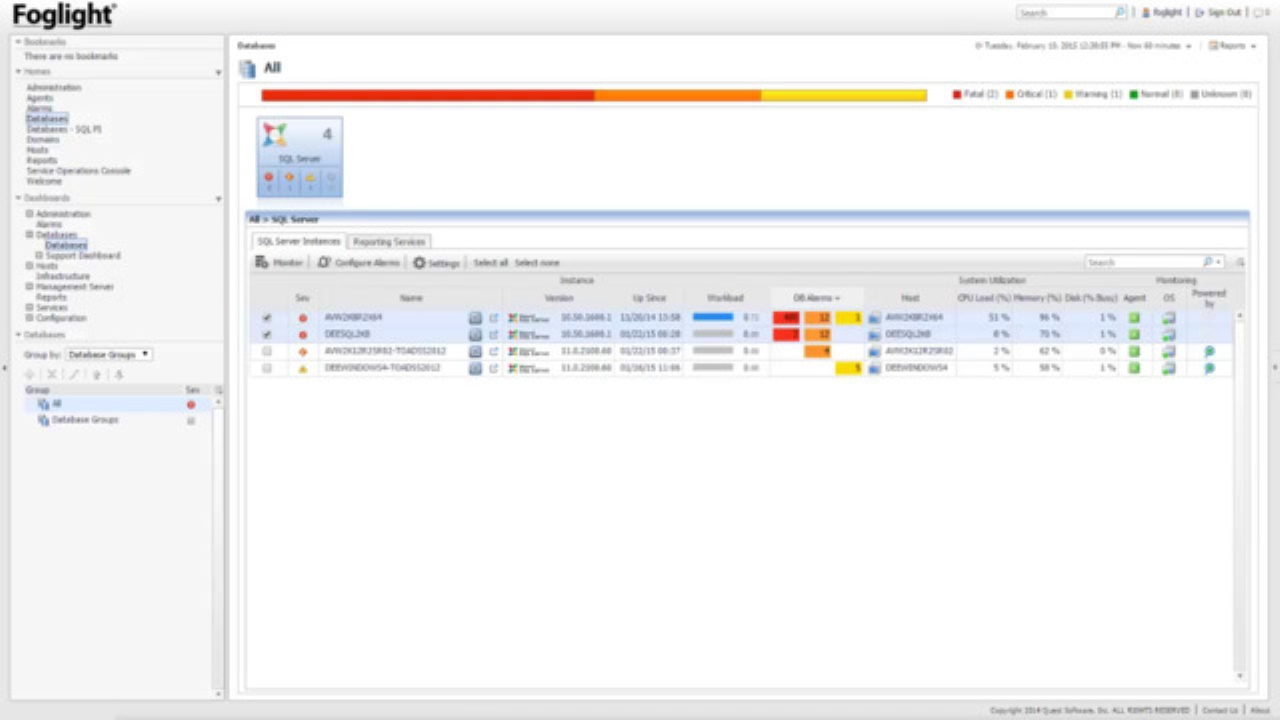1280x720 pixels.
Task: Open home page icon for AVW2K12R2SR02-TOADSS2012
Action: click(475, 351)
